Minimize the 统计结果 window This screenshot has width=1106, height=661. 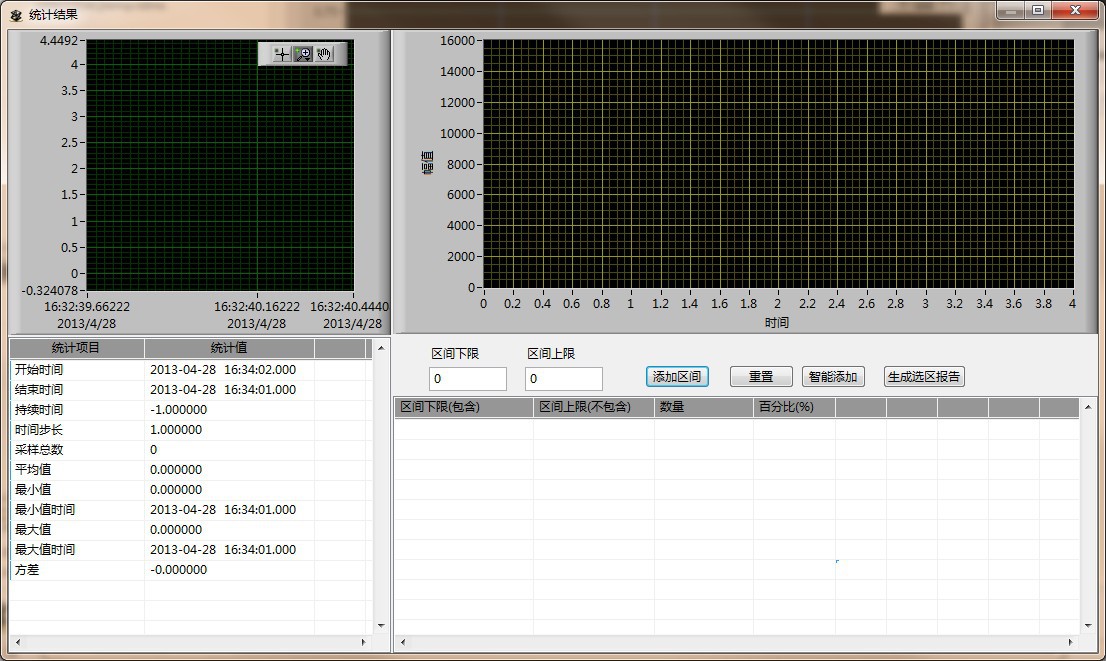pos(1011,11)
